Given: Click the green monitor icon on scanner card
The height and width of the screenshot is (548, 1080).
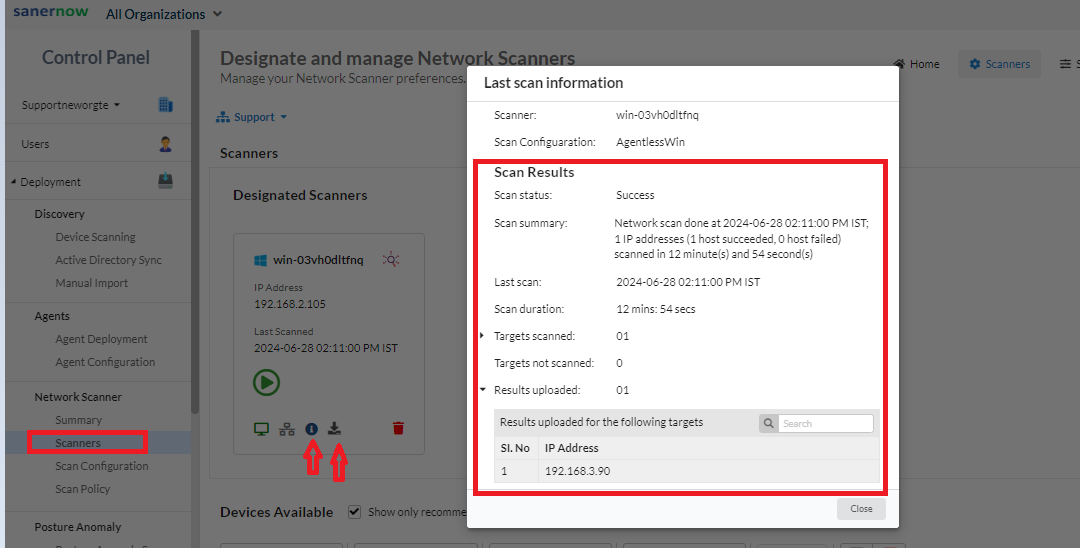Looking at the screenshot, I should click(261, 429).
